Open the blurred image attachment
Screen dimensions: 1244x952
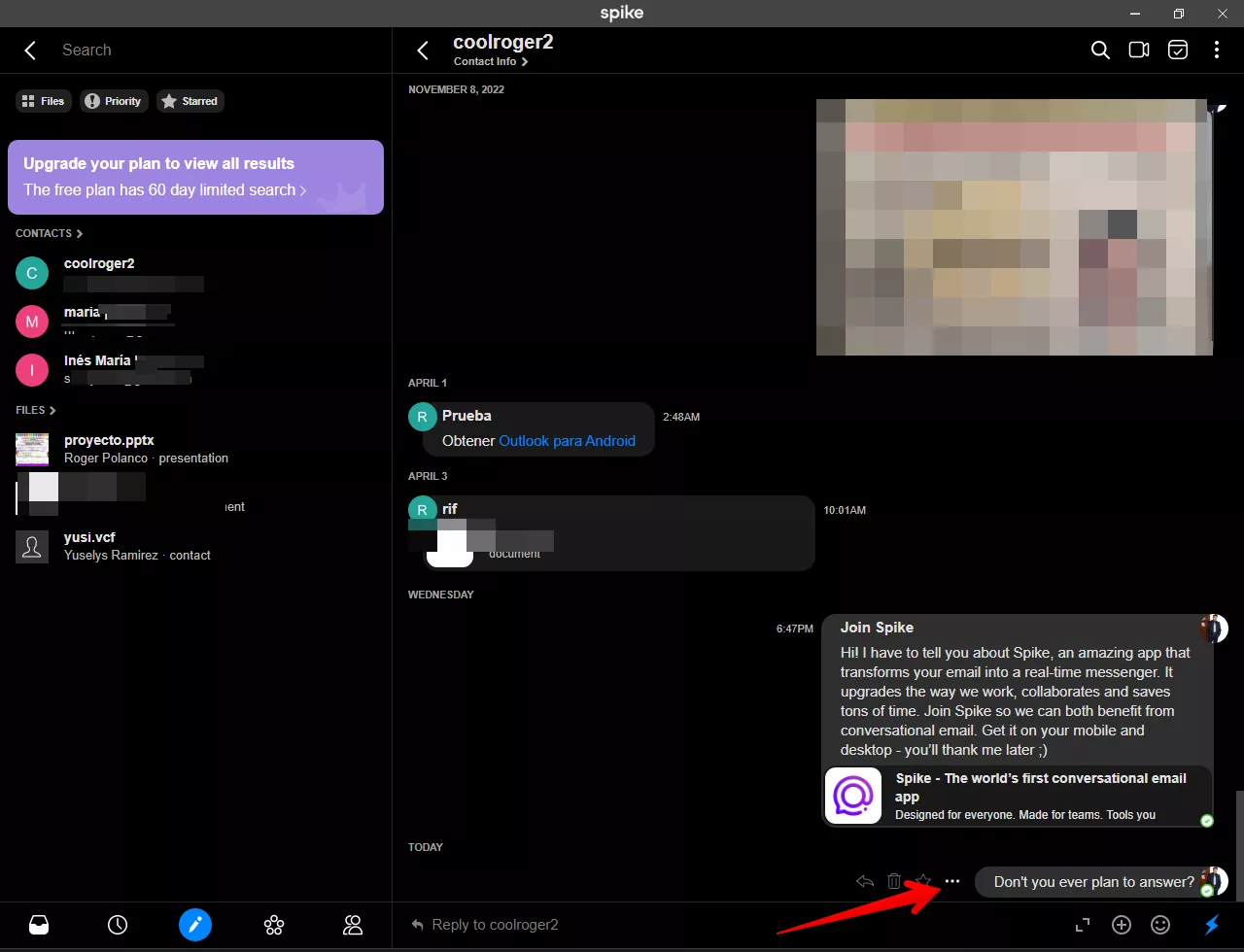1014,227
